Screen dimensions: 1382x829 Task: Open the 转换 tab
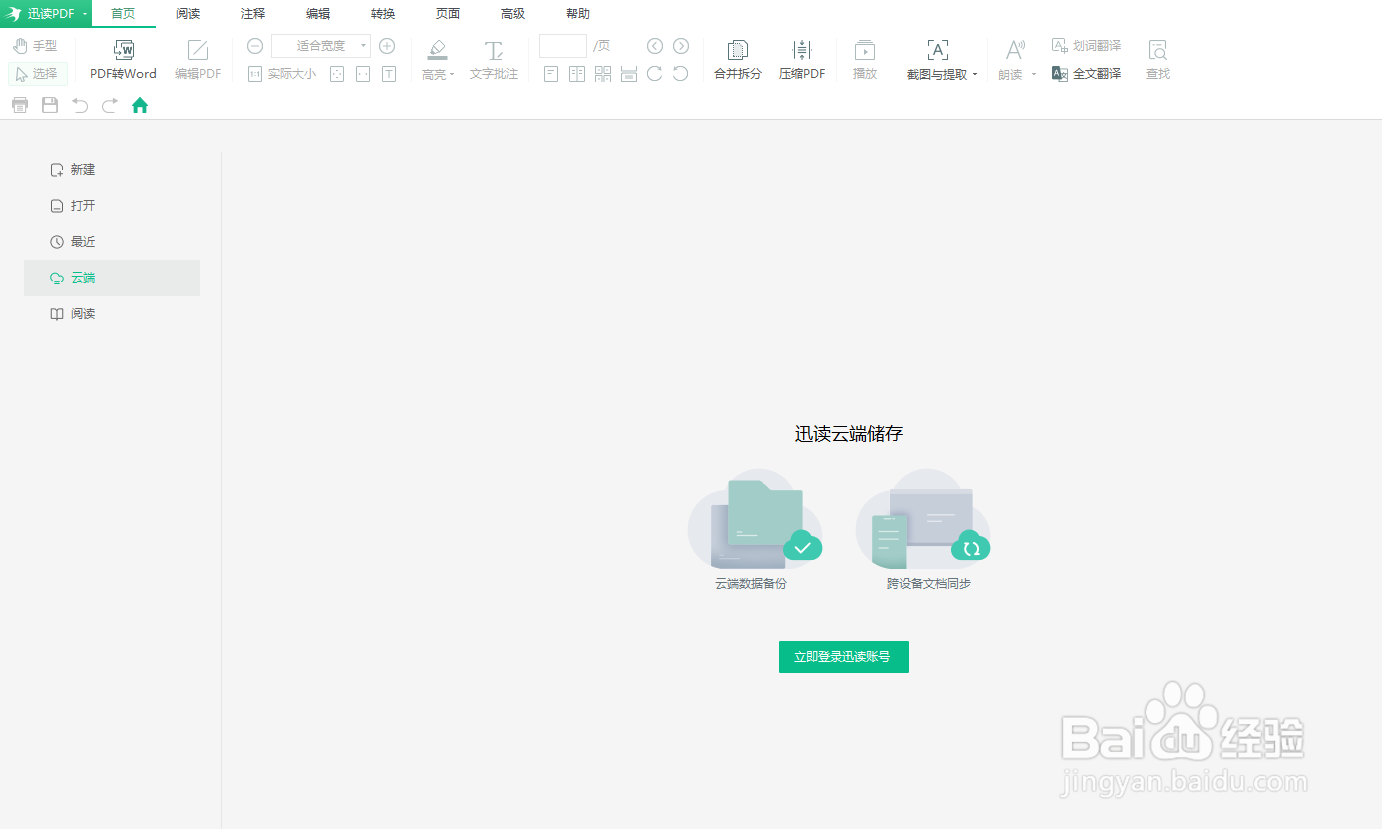(x=383, y=14)
